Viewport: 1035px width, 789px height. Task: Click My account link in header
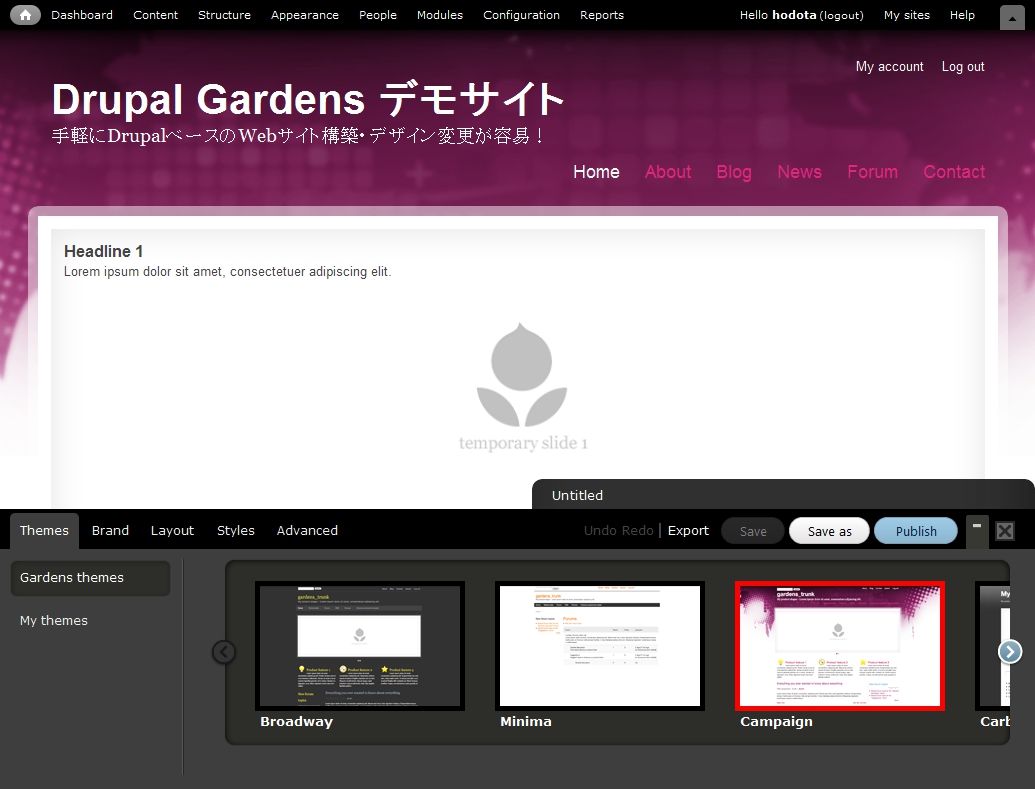coord(889,67)
